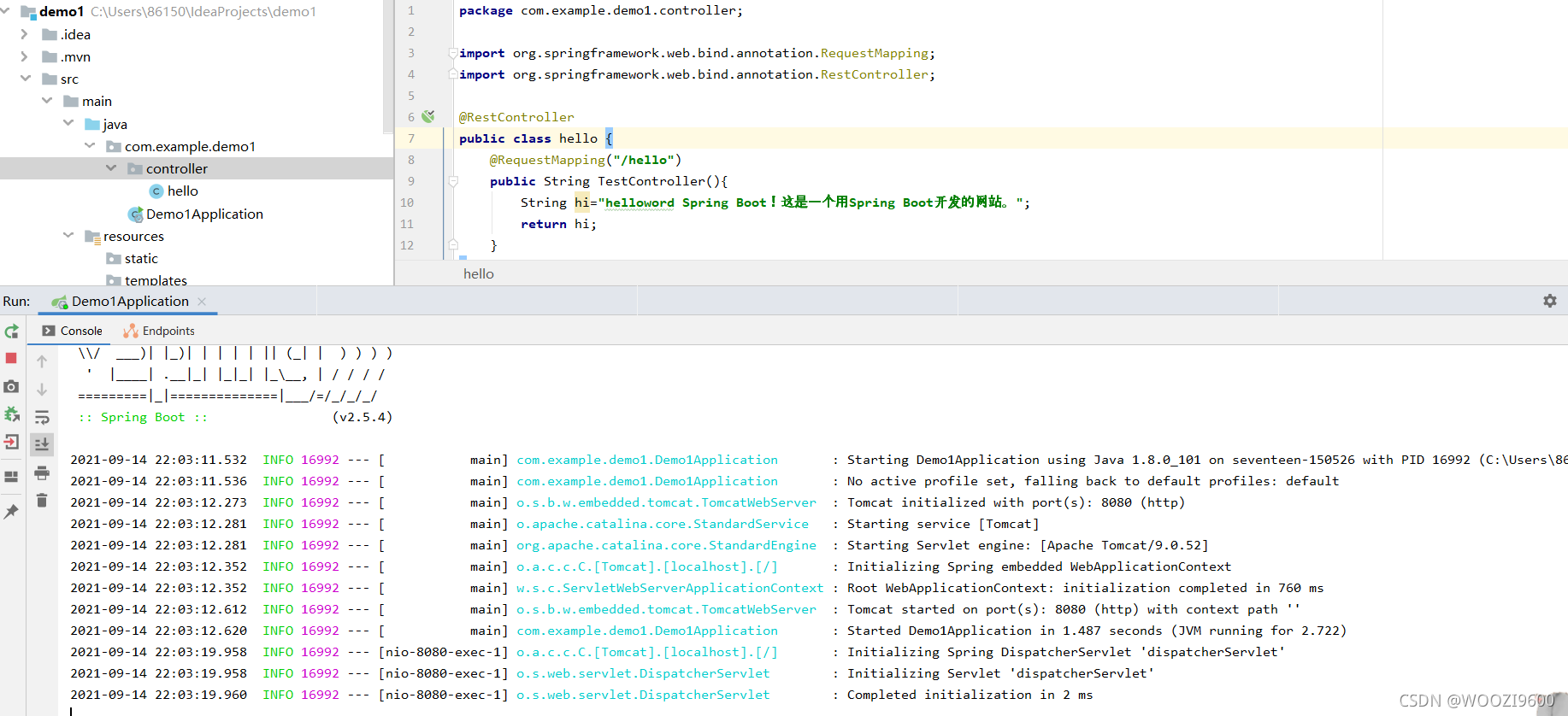
Task: Collapse the controller package
Action: point(111,168)
